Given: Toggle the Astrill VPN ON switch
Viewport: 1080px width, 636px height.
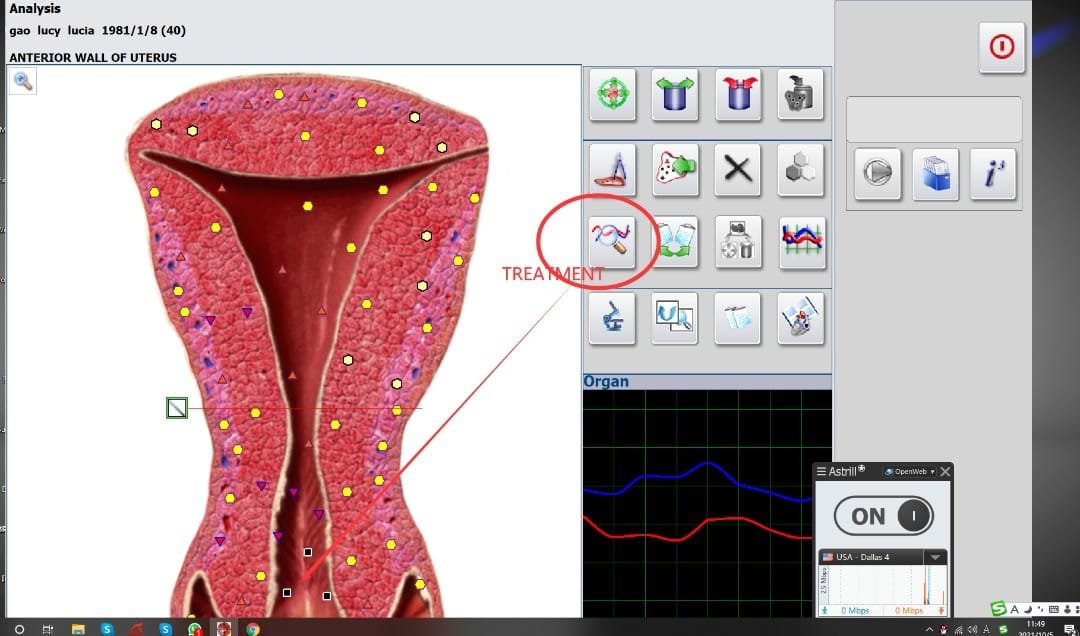Looking at the screenshot, I should 883,516.
